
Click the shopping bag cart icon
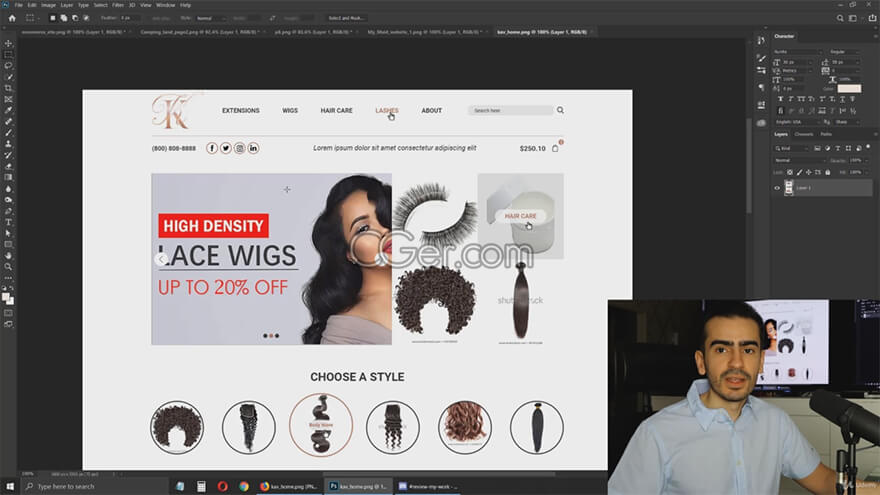555,148
